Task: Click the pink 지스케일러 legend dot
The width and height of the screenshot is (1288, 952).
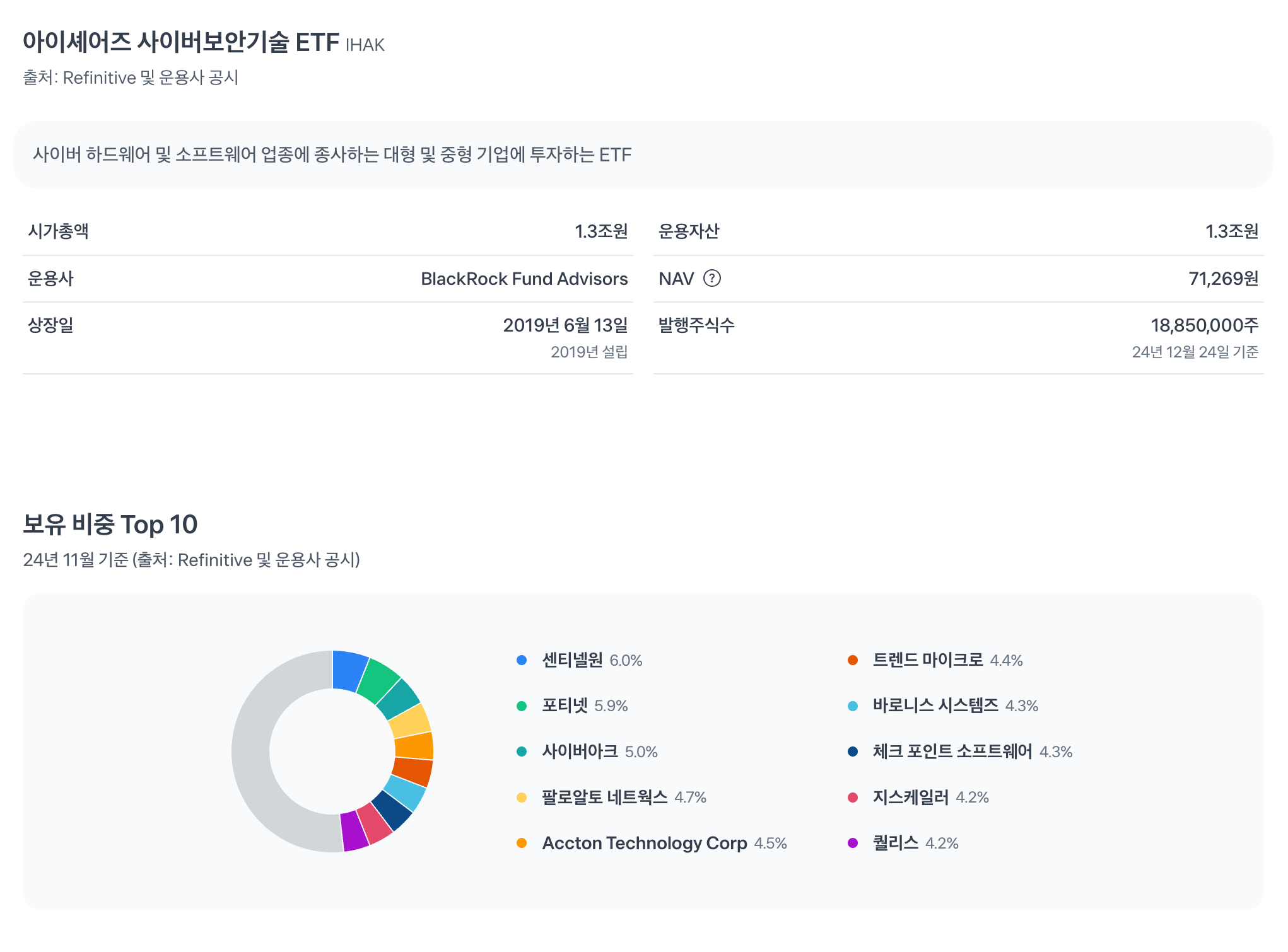Action: (x=853, y=798)
